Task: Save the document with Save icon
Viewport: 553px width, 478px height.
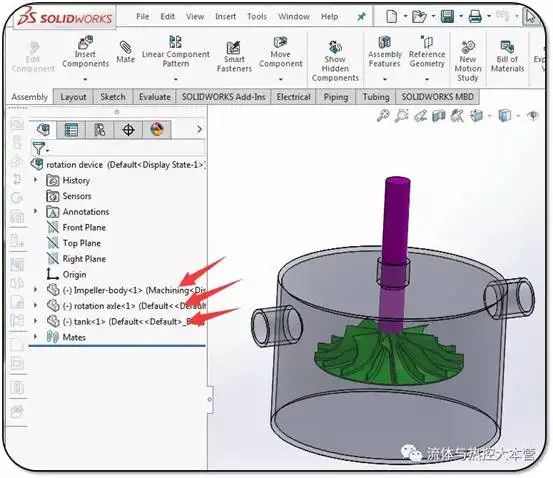Action: 447,16
